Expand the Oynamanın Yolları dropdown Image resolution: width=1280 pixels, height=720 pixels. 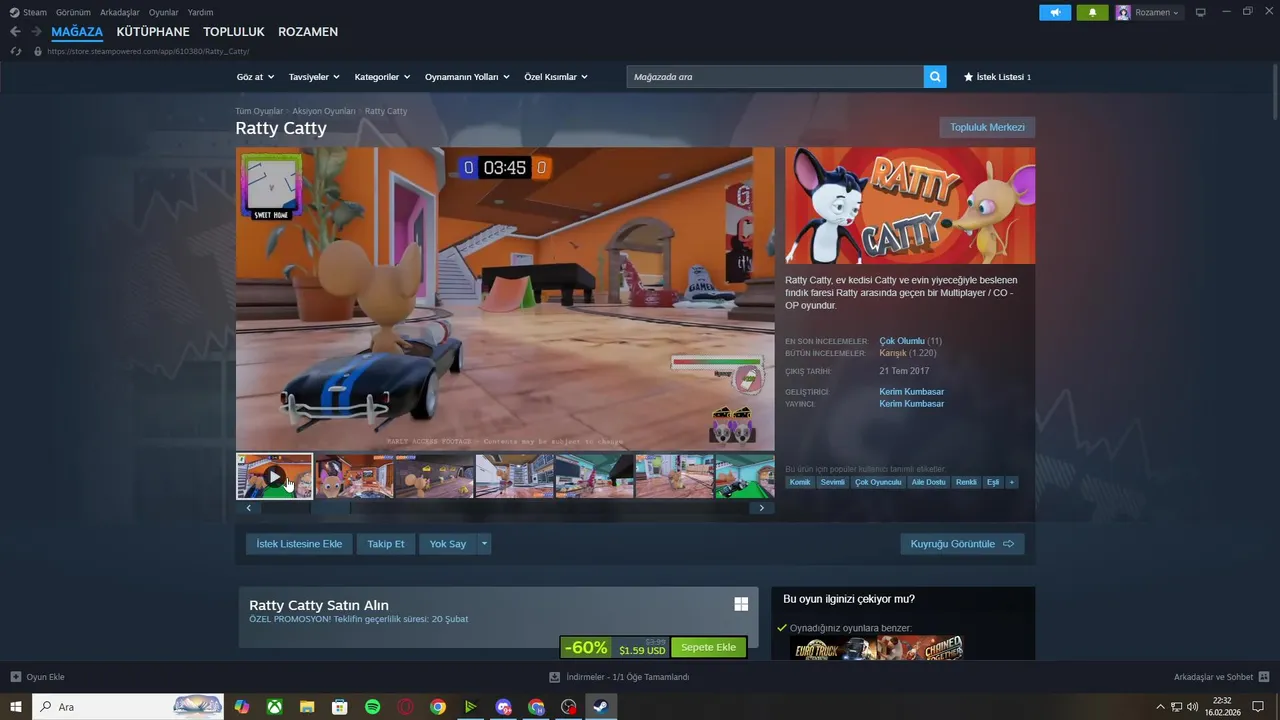click(x=467, y=77)
